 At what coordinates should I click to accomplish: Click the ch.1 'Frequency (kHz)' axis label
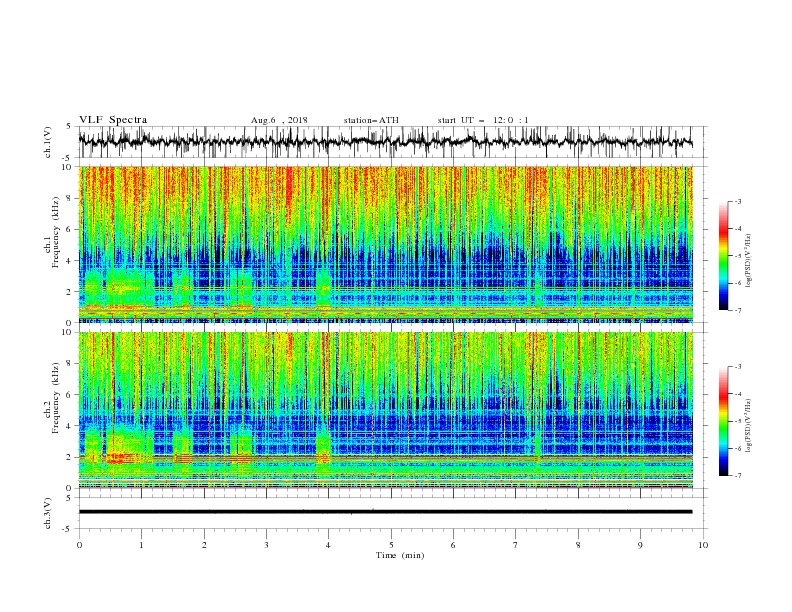point(56,232)
